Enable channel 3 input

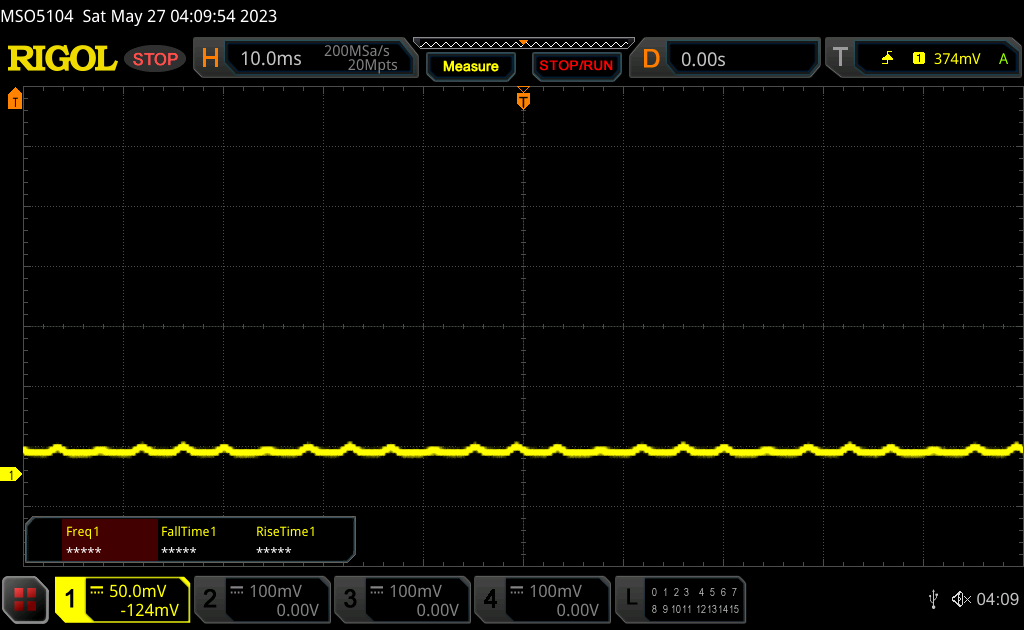pos(401,600)
